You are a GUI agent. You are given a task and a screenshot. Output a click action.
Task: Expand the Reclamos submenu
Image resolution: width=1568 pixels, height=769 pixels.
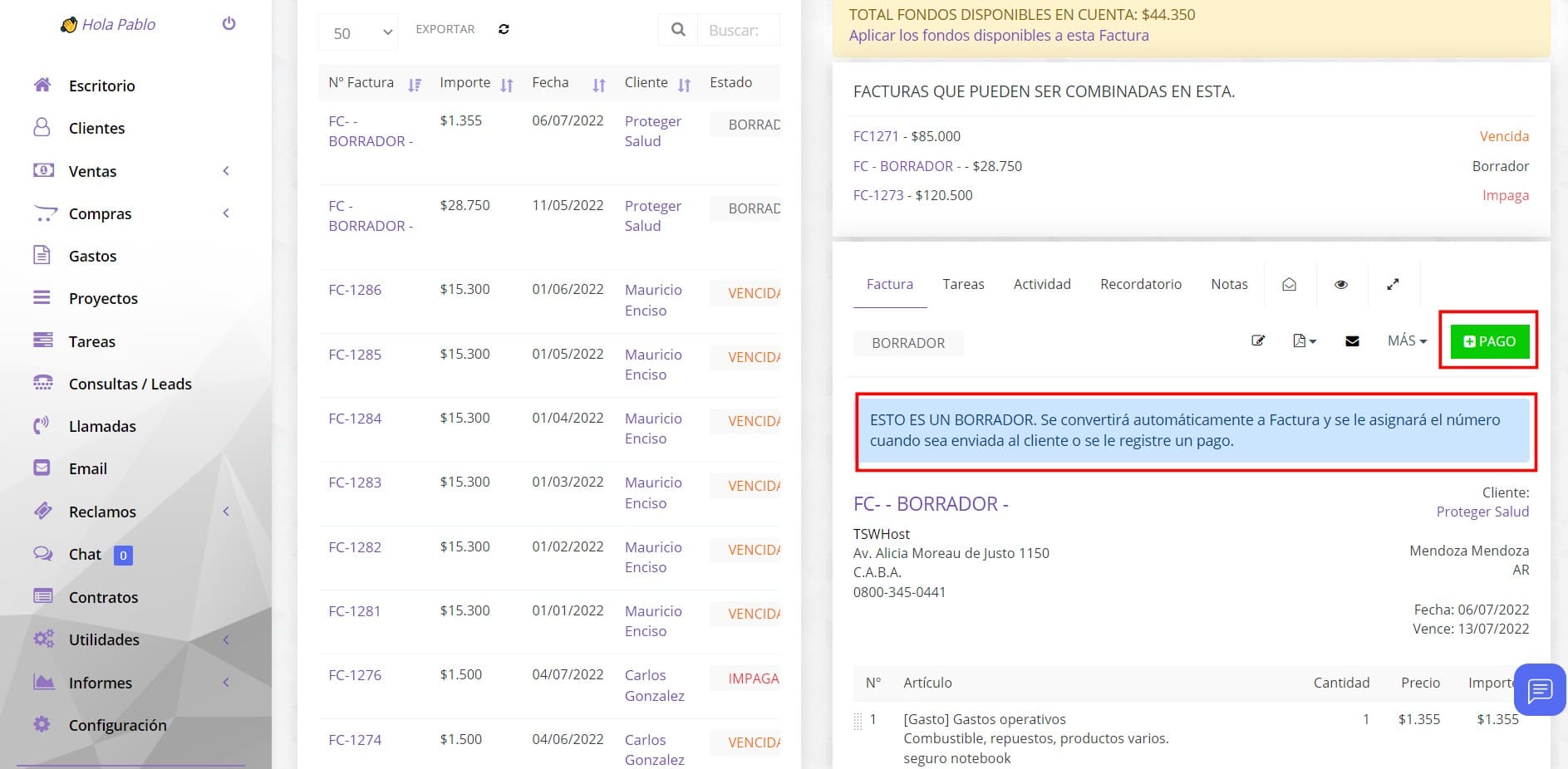(226, 511)
